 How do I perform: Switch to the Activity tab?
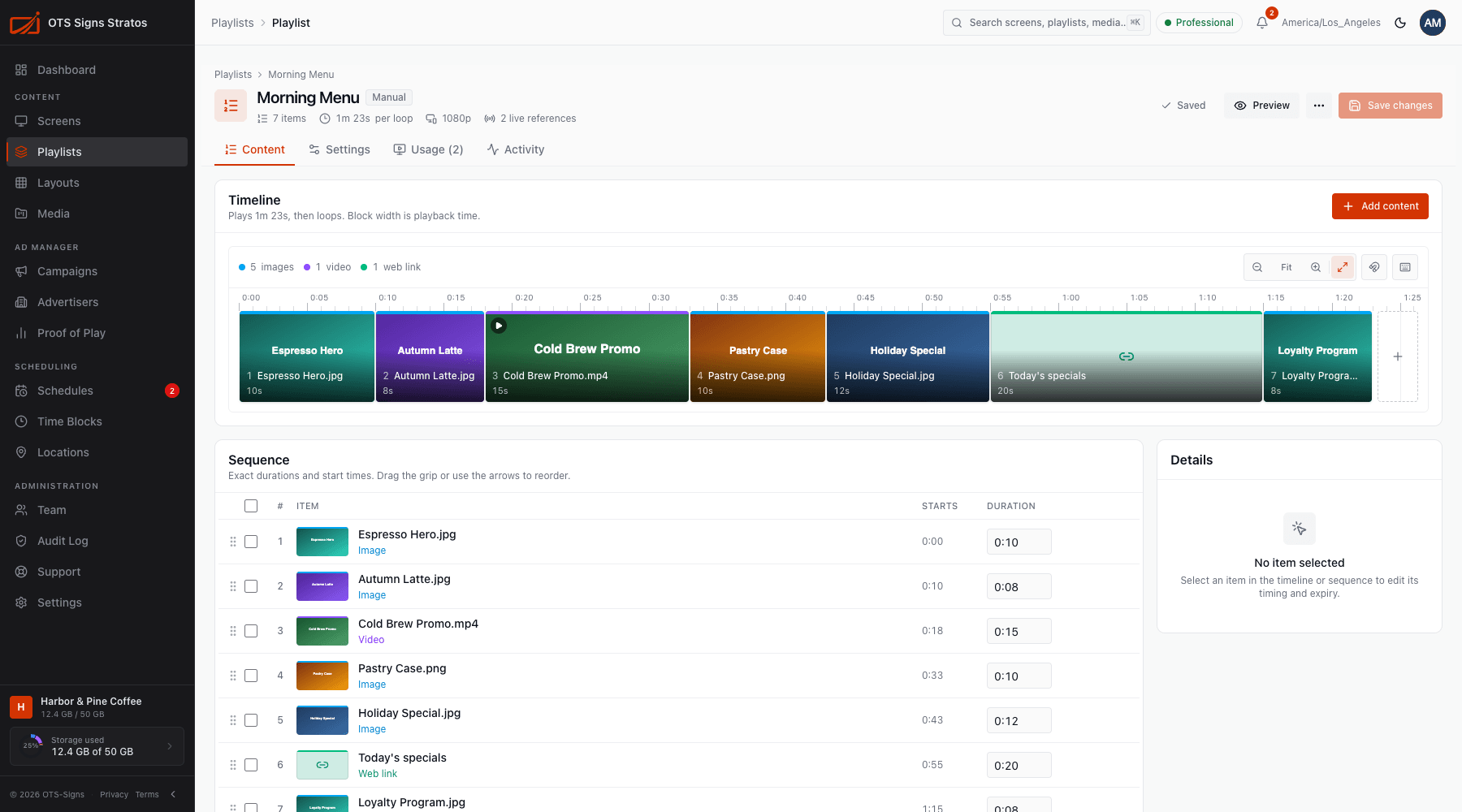(516, 149)
